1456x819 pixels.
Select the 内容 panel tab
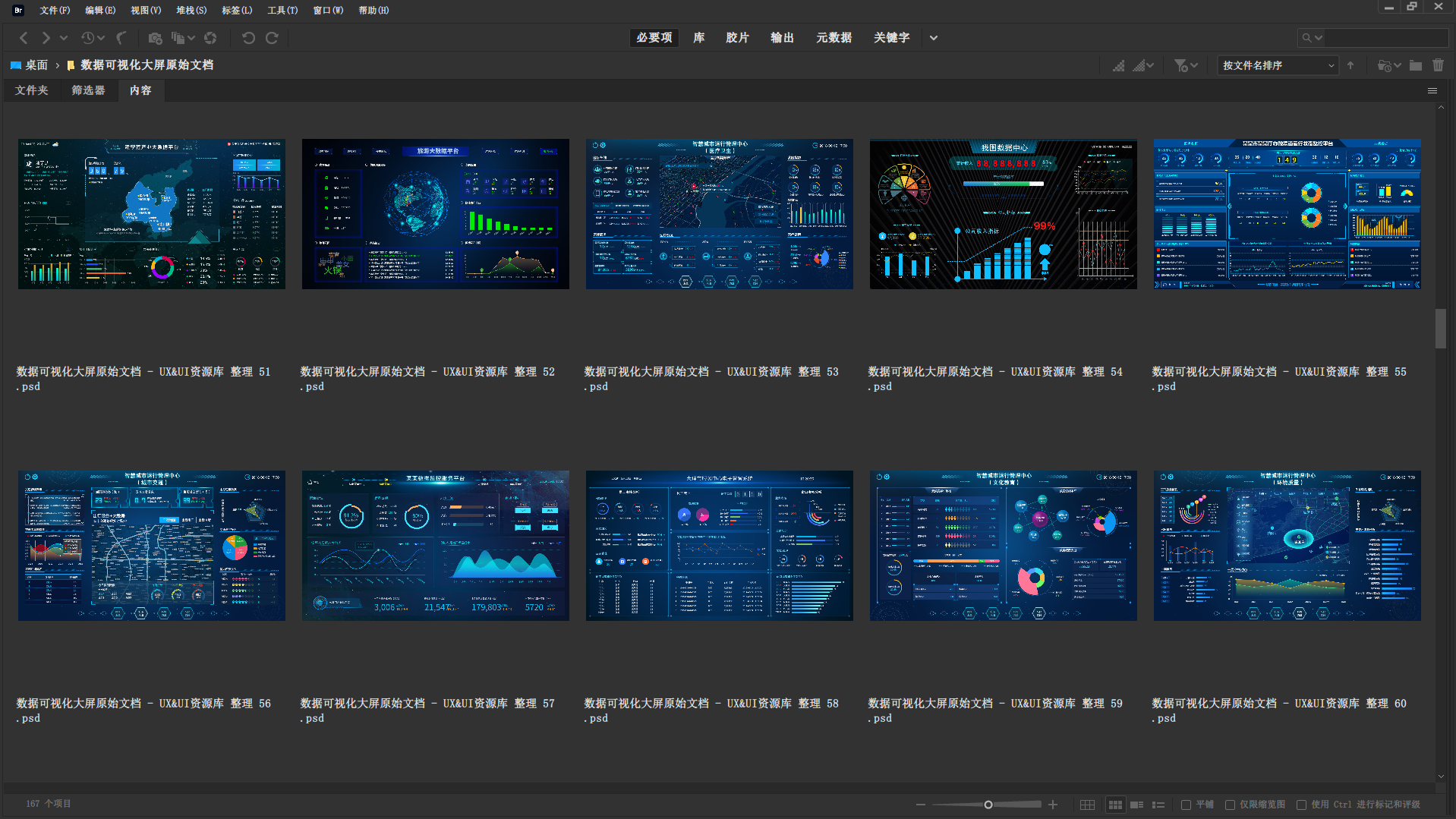140,90
